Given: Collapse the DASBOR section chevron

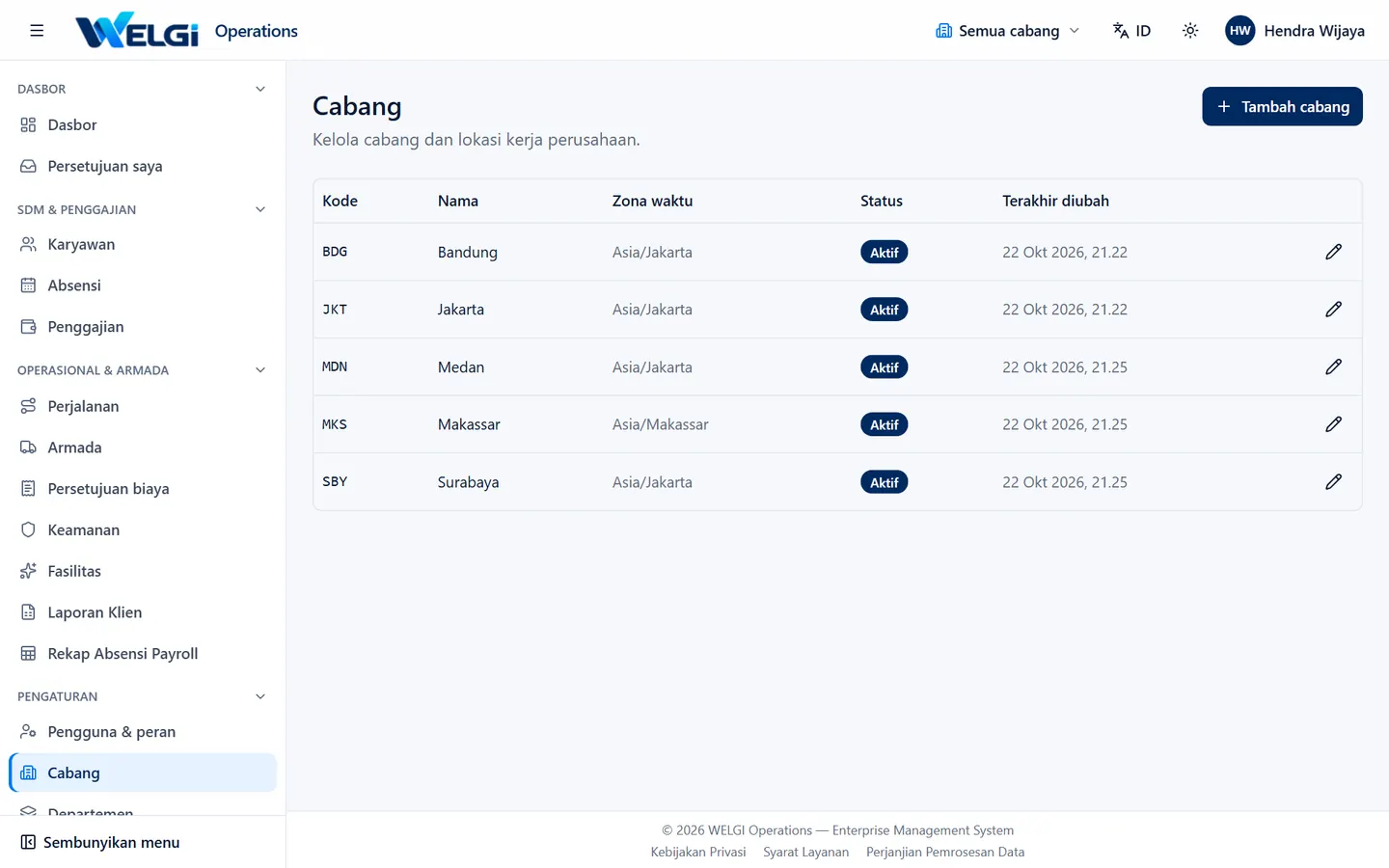Looking at the screenshot, I should coord(260,89).
